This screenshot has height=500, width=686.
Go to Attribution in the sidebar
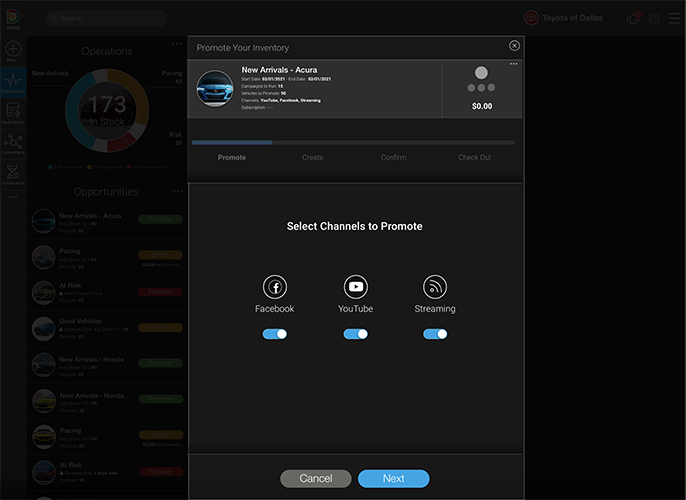pos(13,173)
